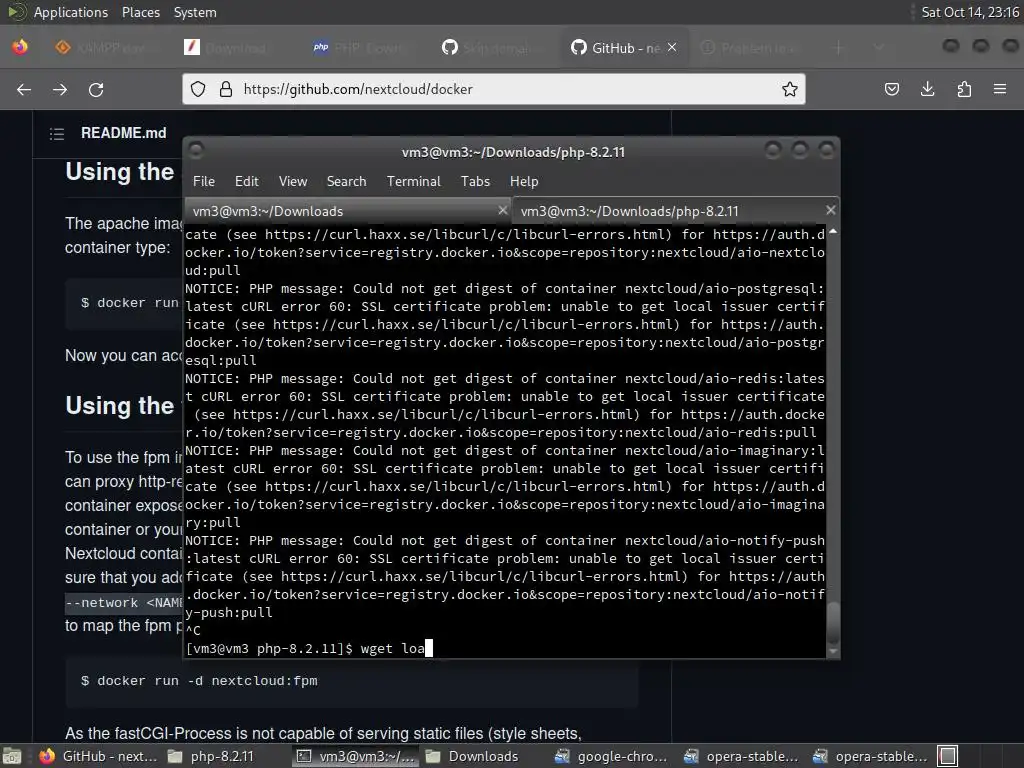This screenshot has width=1024, height=768.
Task: Select vm3@vm3 terminal taskbar entry
Action: (x=355, y=756)
